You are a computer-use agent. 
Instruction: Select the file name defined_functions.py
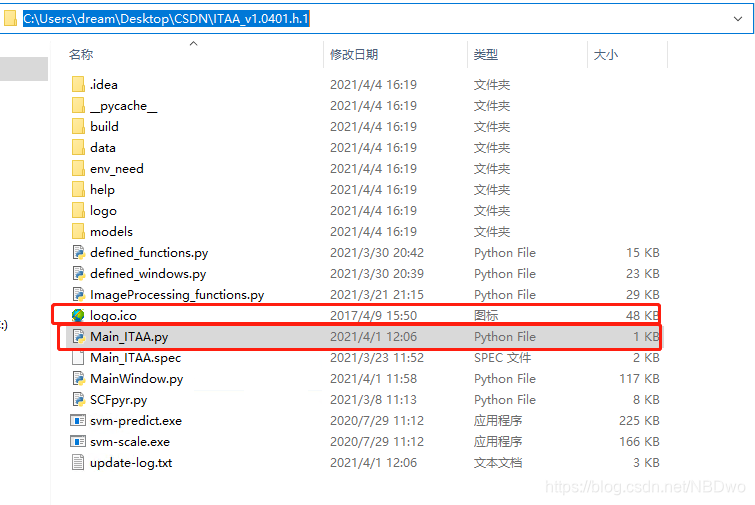[149, 253]
